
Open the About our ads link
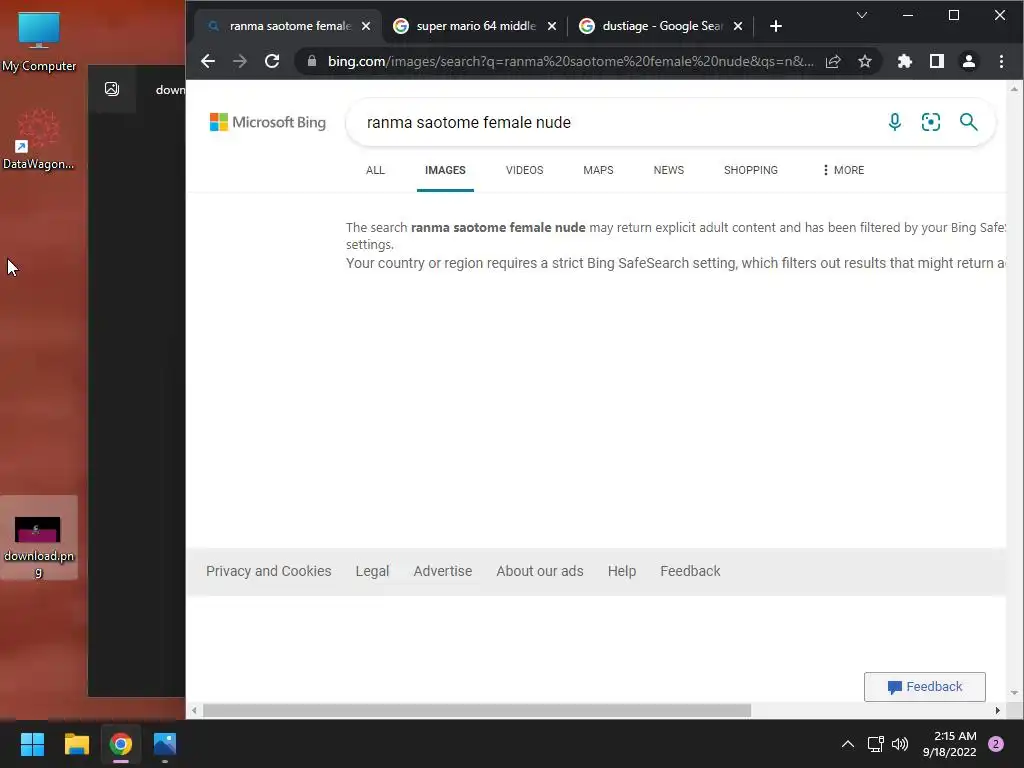coord(539,571)
